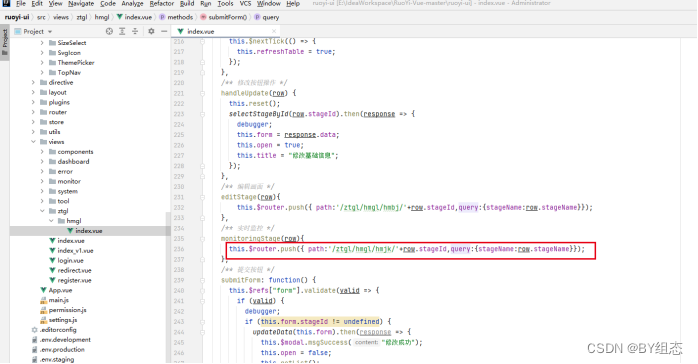Select .editorconfig in the tree
Viewport: 698px width, 364px height.
tap(54, 330)
